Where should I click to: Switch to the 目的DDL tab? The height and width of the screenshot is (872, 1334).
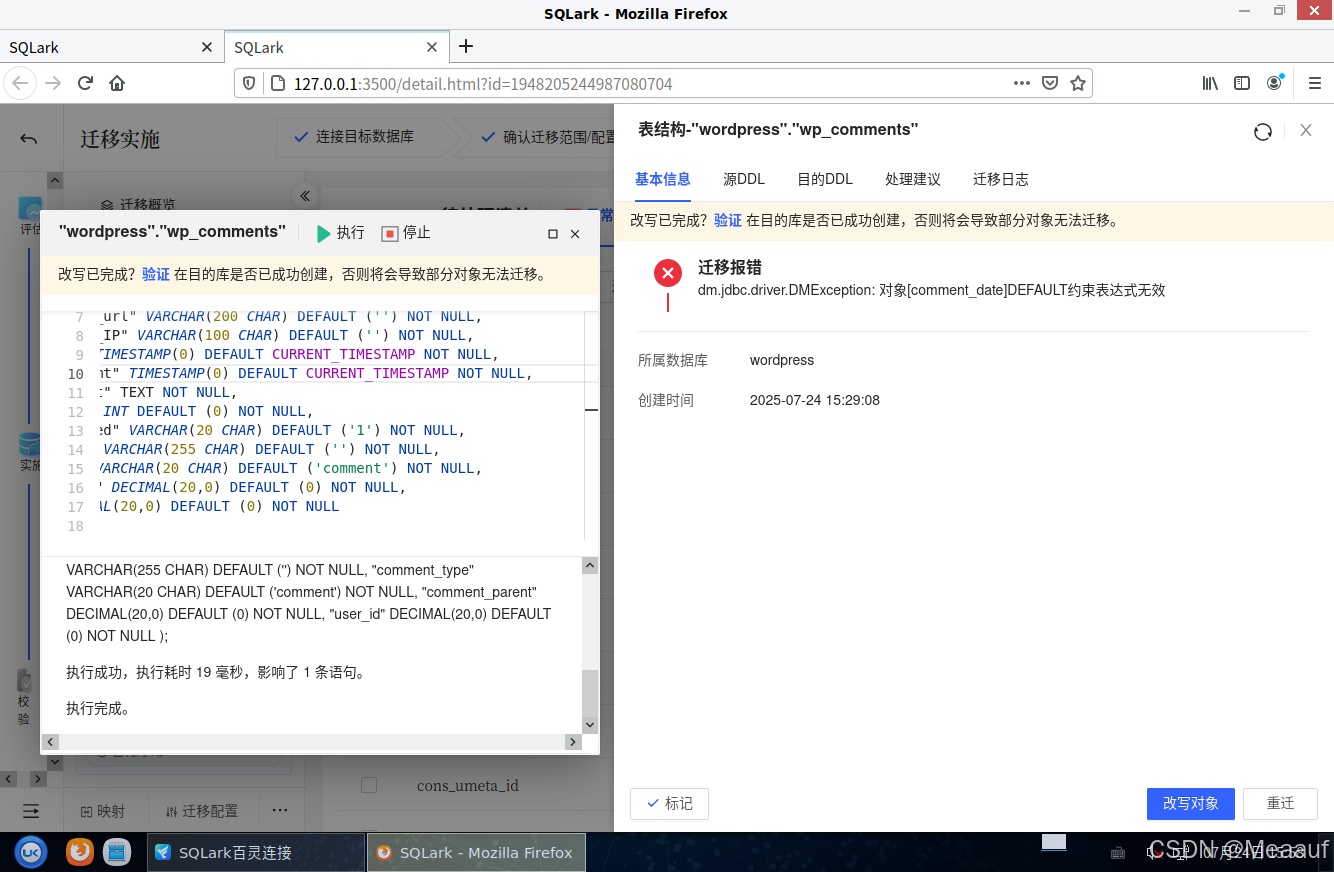point(825,179)
